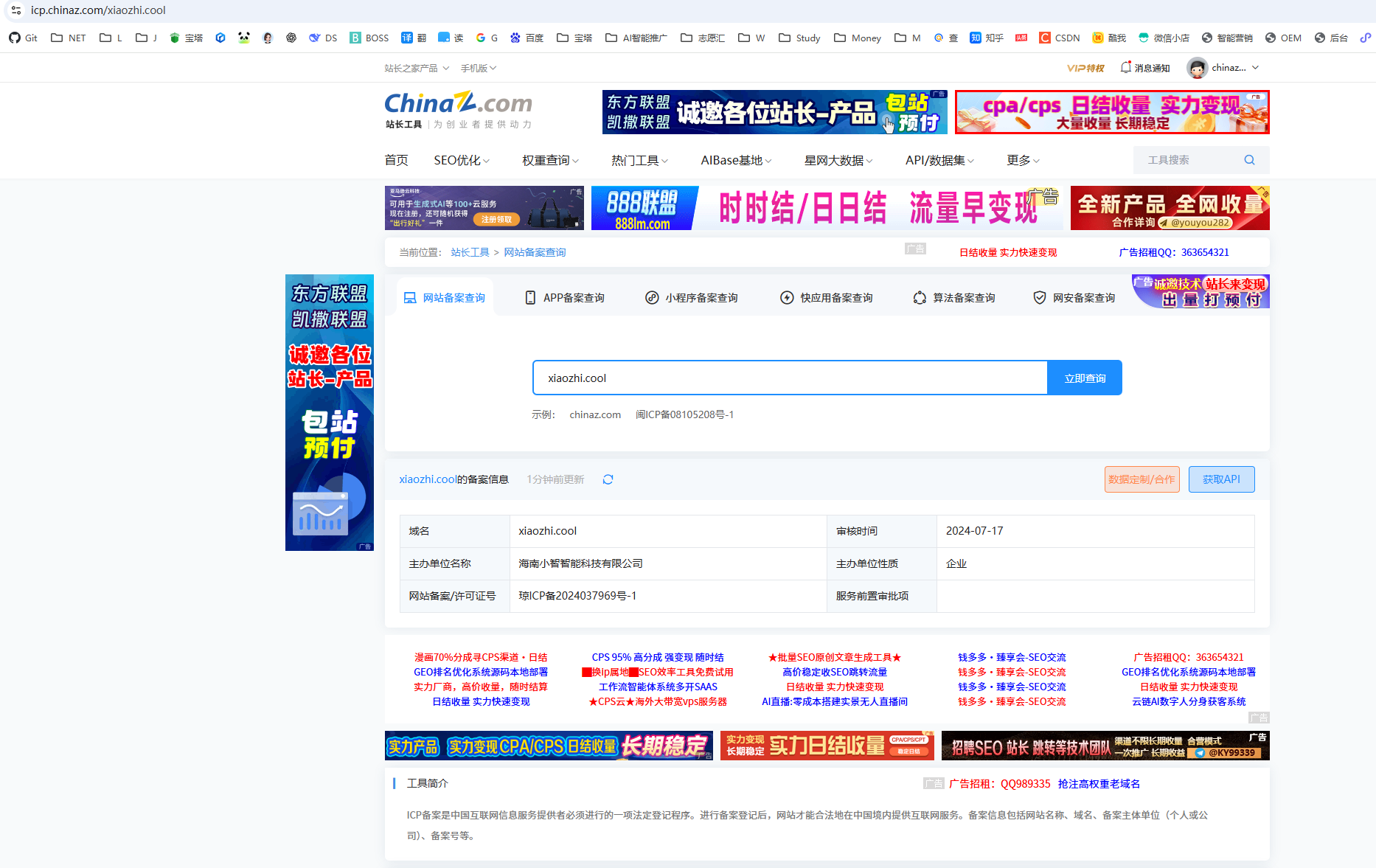Open the 网站备案查询 breadcrumb link
Screen dimensions: 1376x868
(x=535, y=252)
